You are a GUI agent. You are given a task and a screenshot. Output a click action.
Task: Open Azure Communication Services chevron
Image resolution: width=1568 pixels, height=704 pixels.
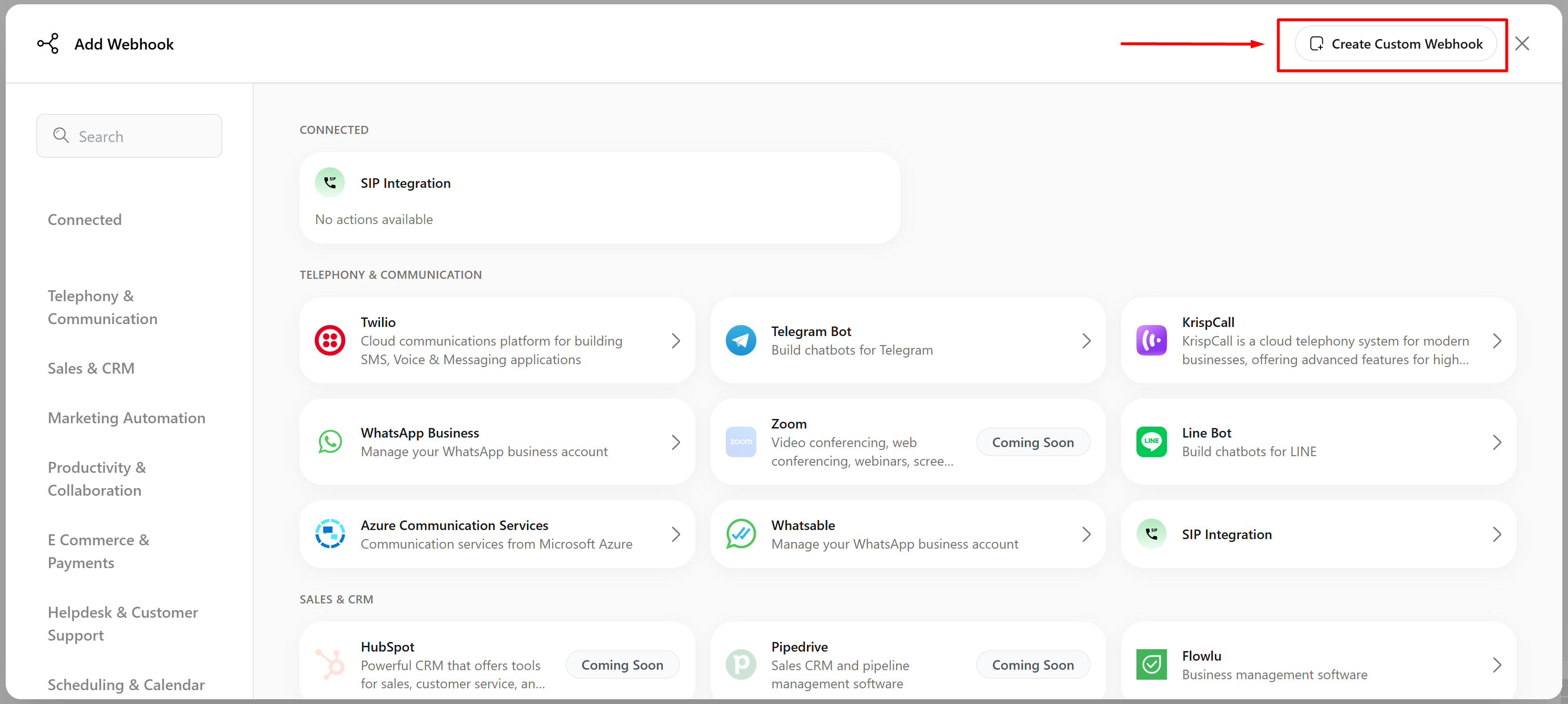675,534
